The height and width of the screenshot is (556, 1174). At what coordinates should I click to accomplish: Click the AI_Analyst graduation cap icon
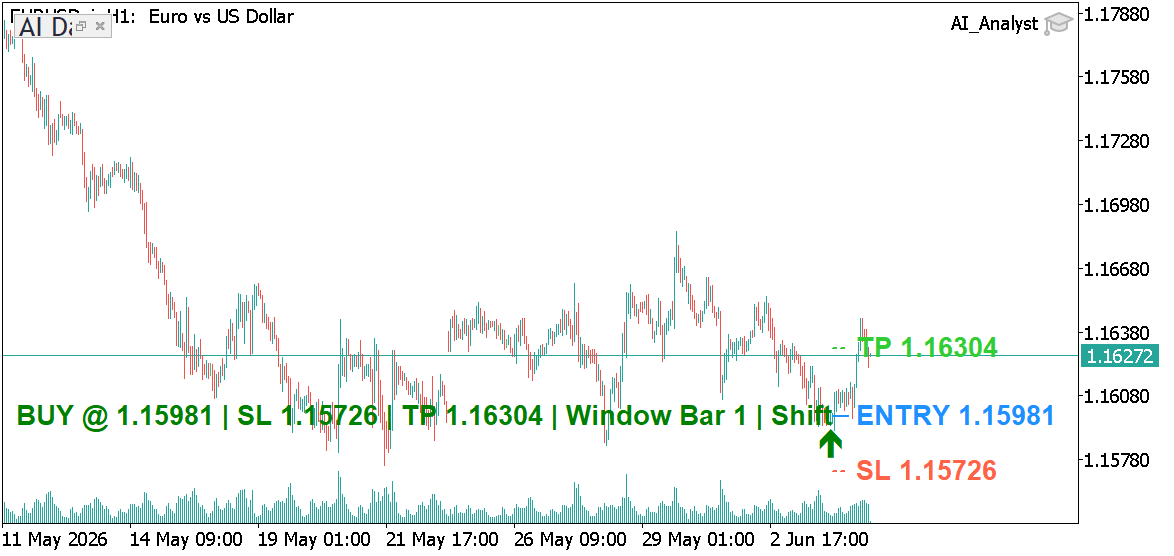tap(1058, 24)
